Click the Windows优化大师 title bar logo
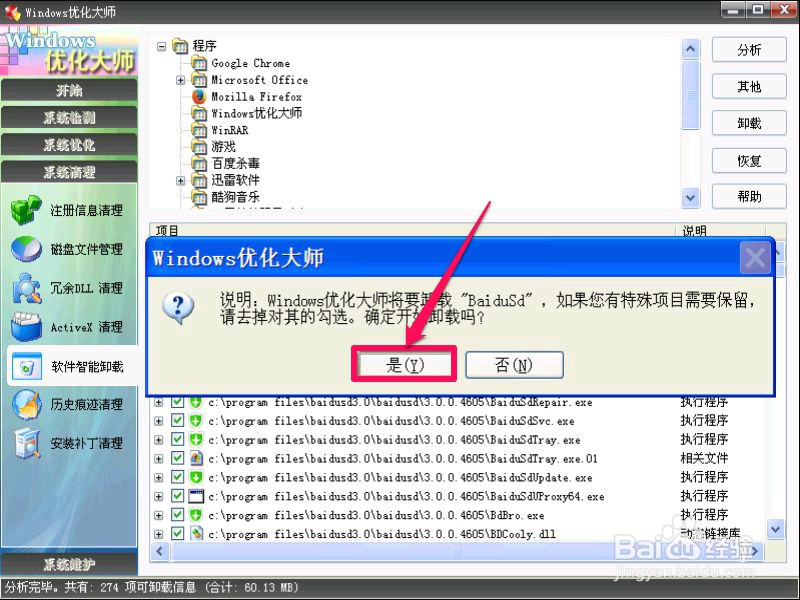This screenshot has height=600, width=800. (13, 12)
